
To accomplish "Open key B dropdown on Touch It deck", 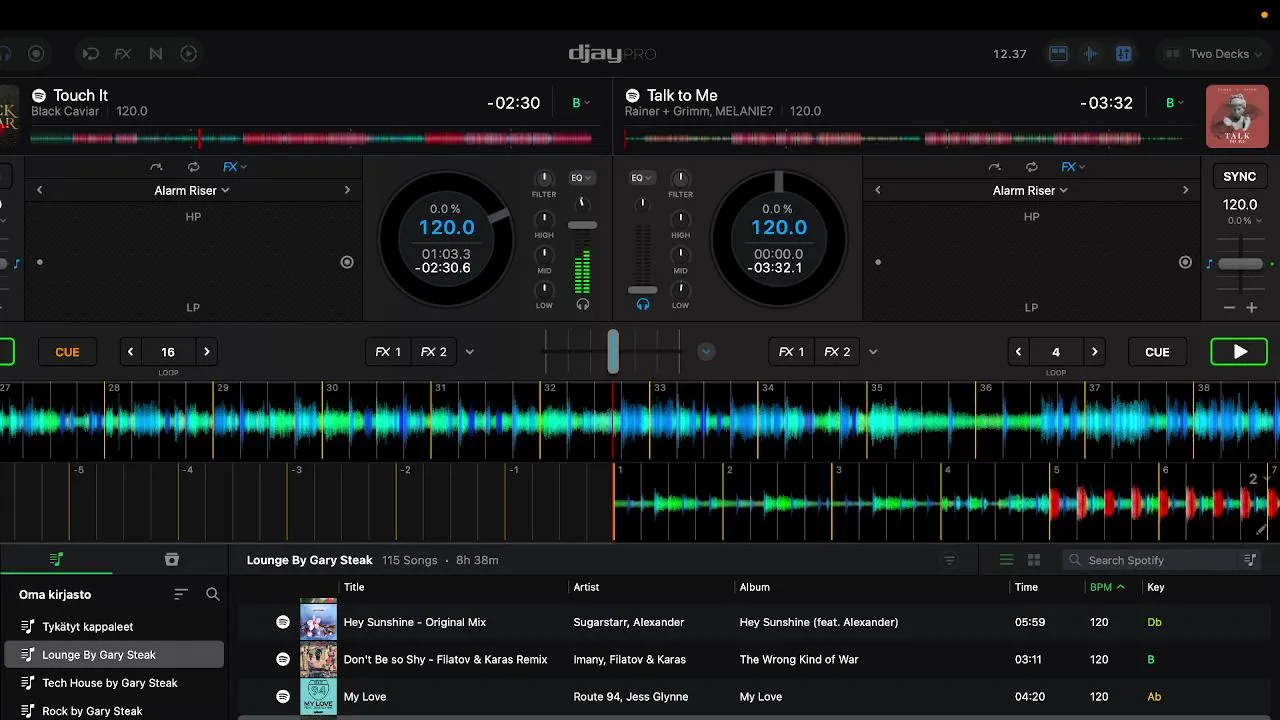I will (x=580, y=103).
